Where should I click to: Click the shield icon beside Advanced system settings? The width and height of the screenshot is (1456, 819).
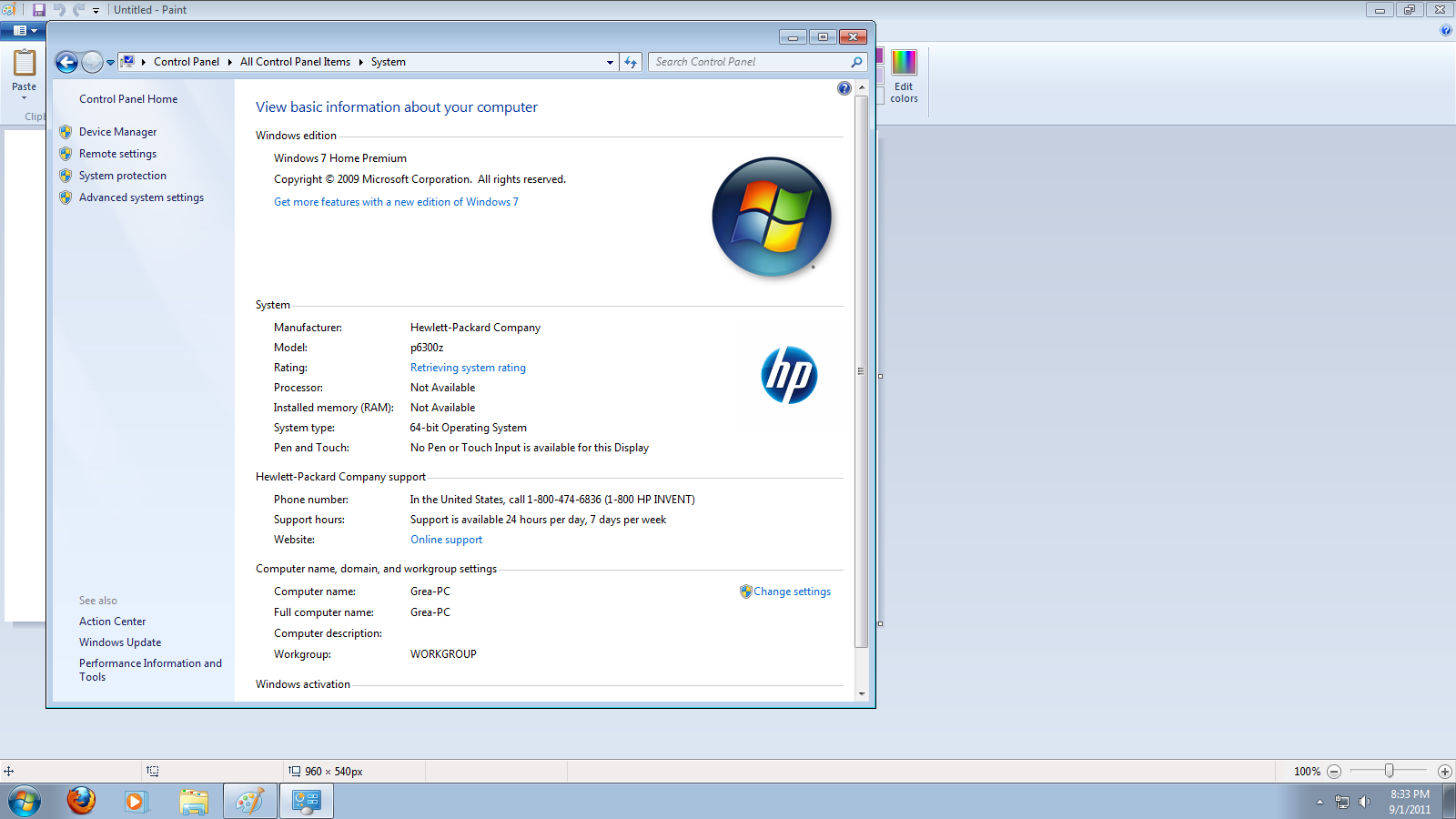tap(66, 197)
